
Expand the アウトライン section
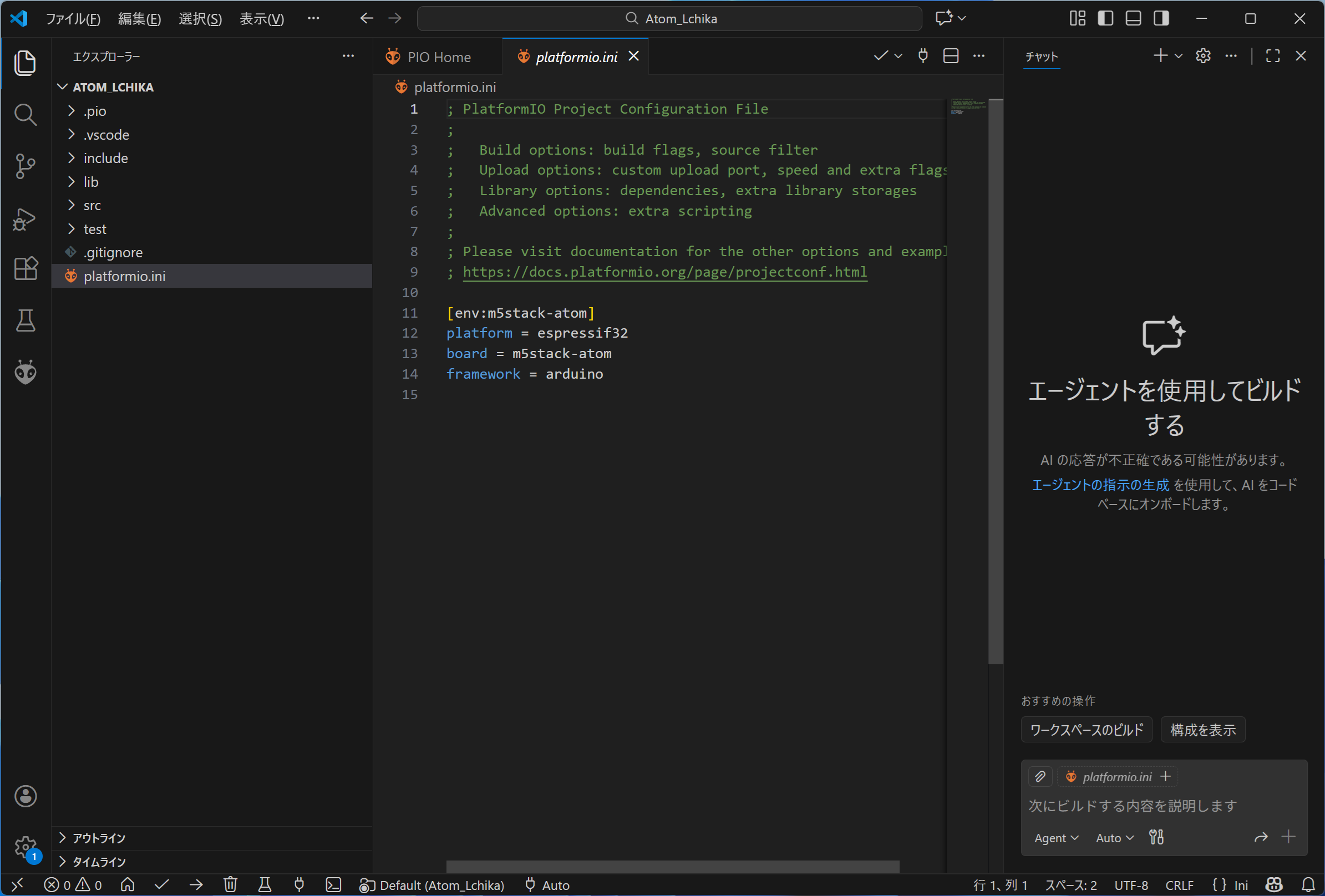(x=99, y=838)
